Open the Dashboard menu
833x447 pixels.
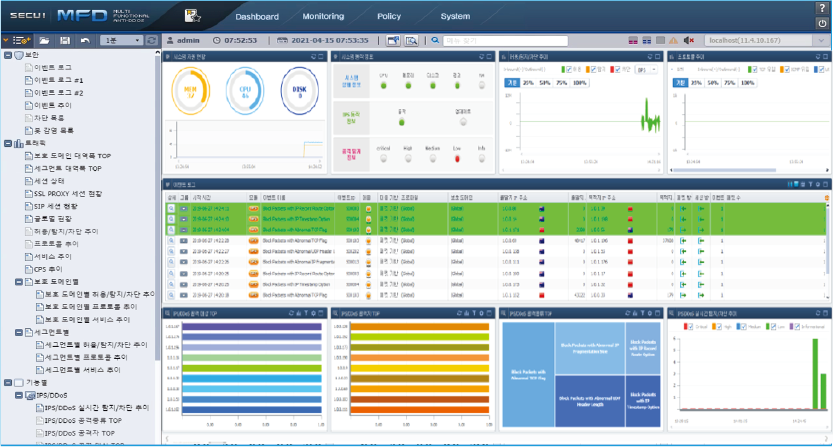257,16
